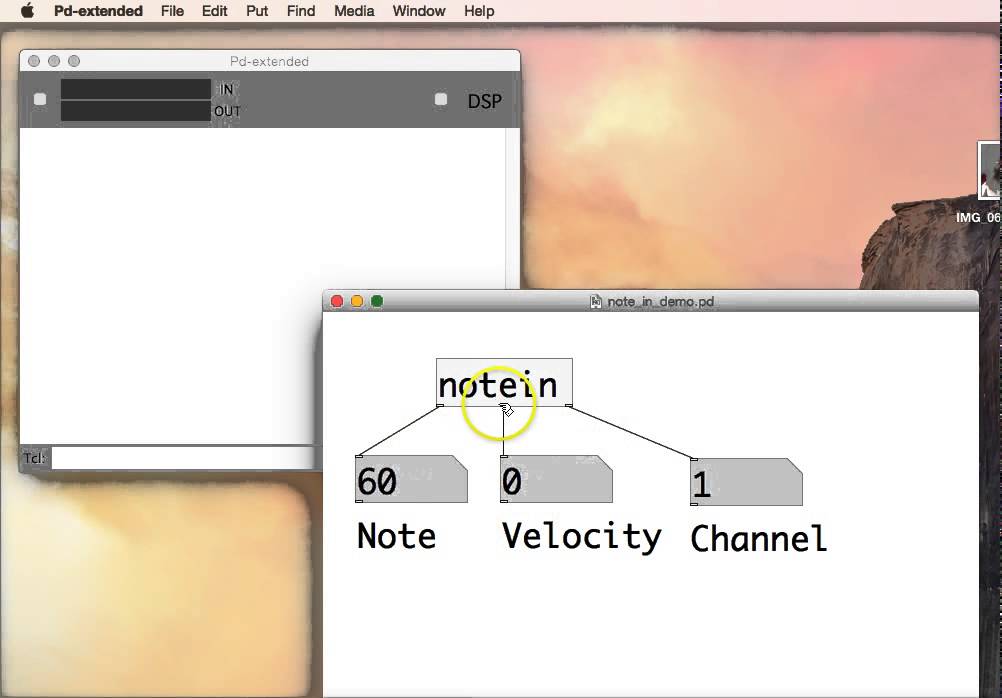Open the File menu
The image size is (1002, 698).
pyautogui.click(x=173, y=11)
